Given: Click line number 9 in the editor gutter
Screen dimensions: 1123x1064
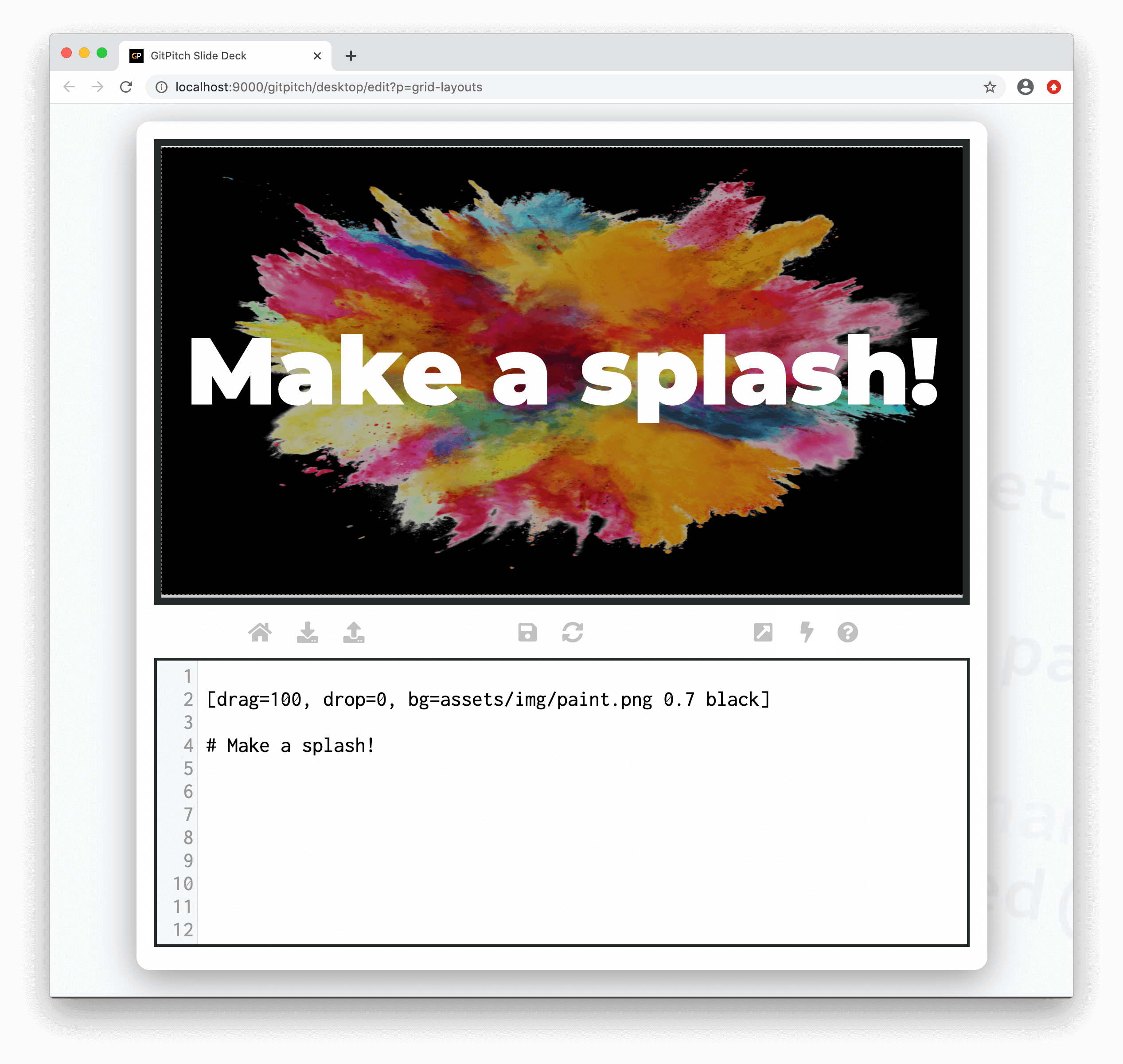Looking at the screenshot, I should pos(187,861).
